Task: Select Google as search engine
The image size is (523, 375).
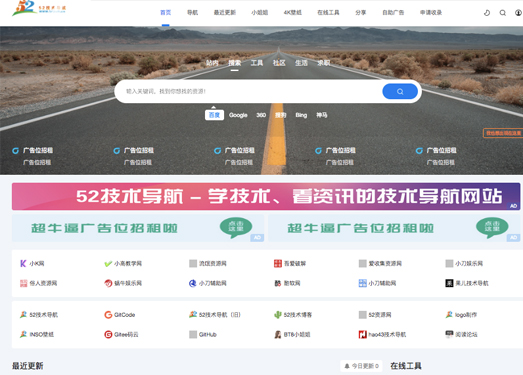Action: pos(238,115)
